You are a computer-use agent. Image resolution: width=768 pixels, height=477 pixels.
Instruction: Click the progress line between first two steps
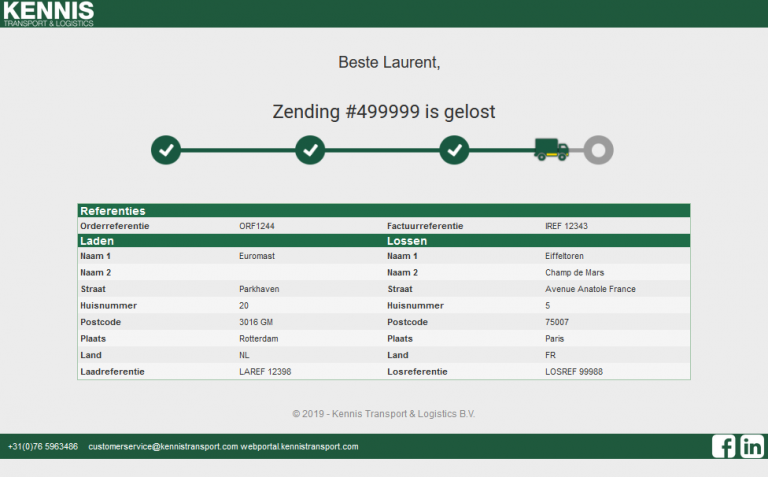coord(238,150)
